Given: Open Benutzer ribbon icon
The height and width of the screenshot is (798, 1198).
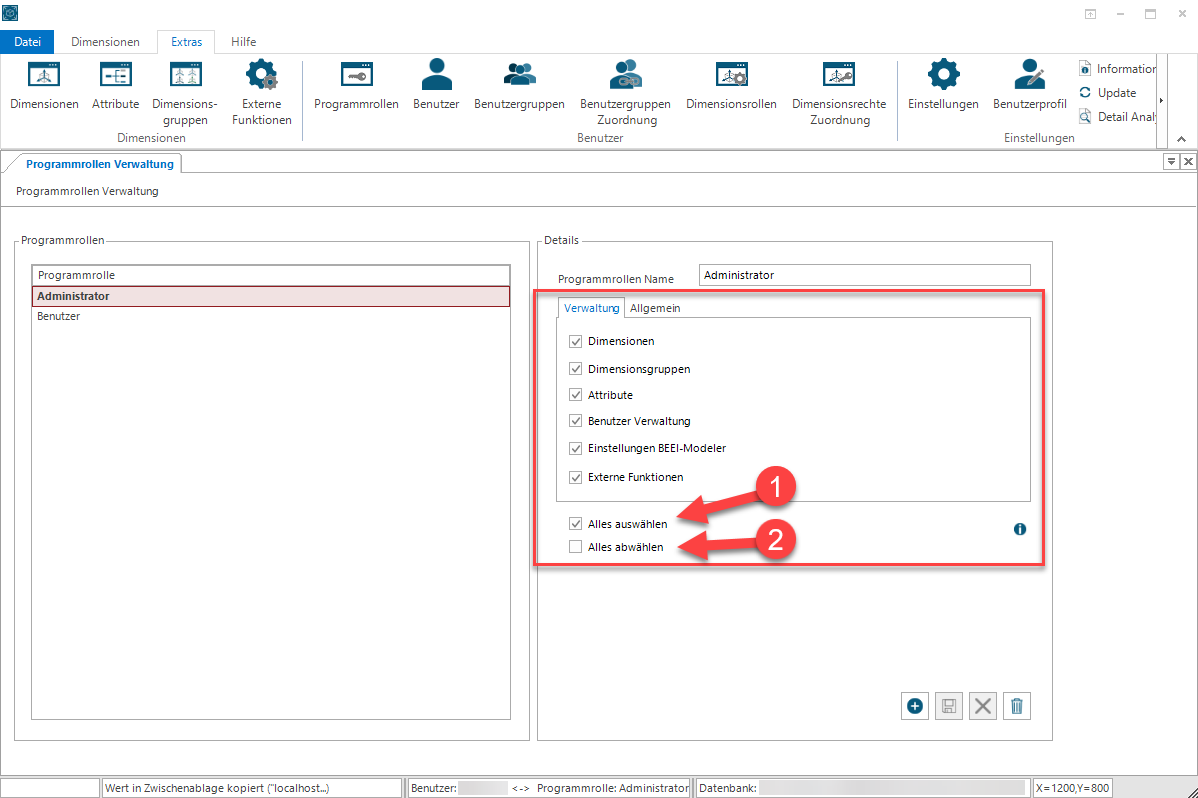Looking at the screenshot, I should 436,85.
